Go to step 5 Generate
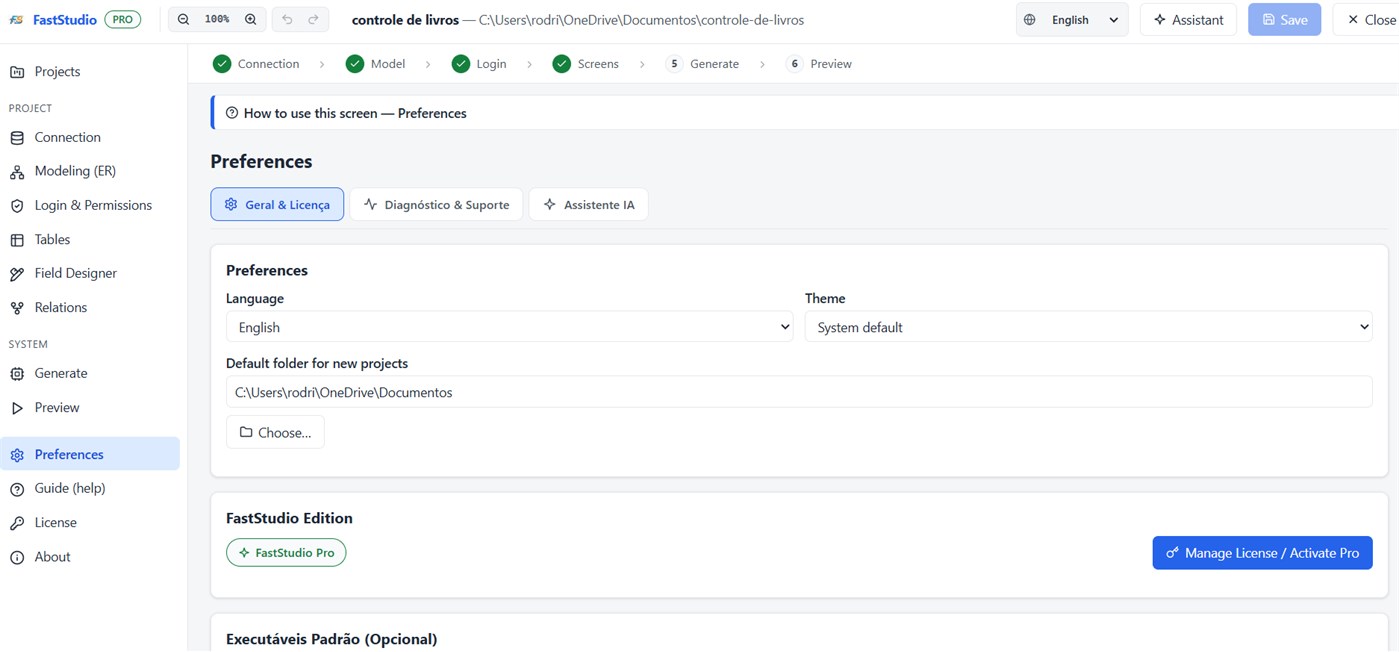This screenshot has width=1399, height=652. pos(702,63)
